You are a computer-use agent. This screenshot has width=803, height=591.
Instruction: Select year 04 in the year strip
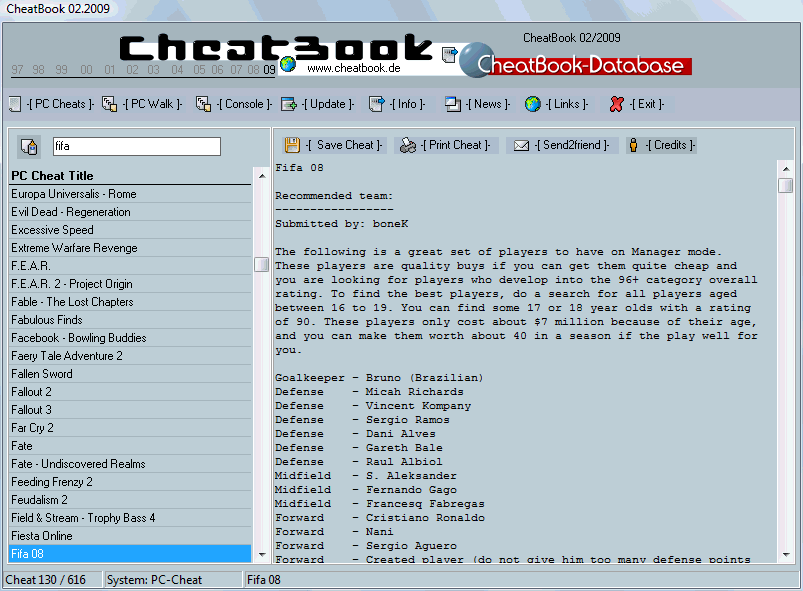point(177,70)
